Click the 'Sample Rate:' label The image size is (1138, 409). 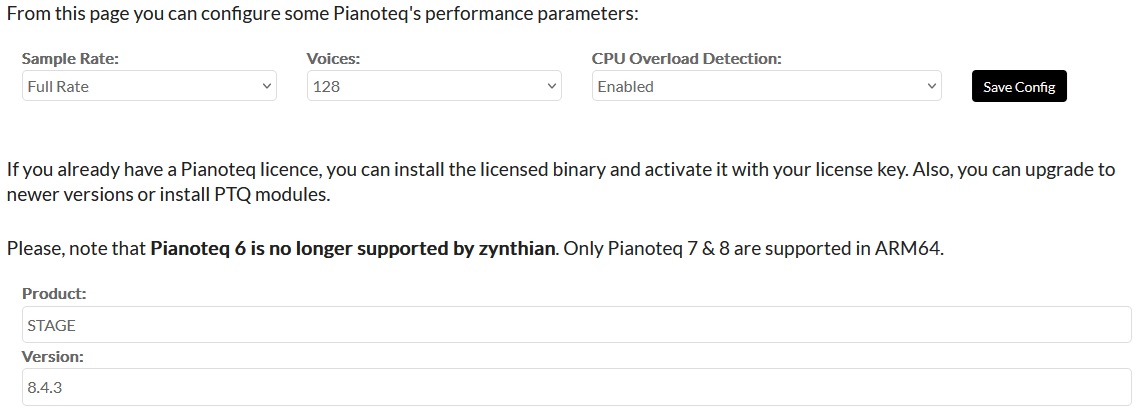tap(70, 59)
